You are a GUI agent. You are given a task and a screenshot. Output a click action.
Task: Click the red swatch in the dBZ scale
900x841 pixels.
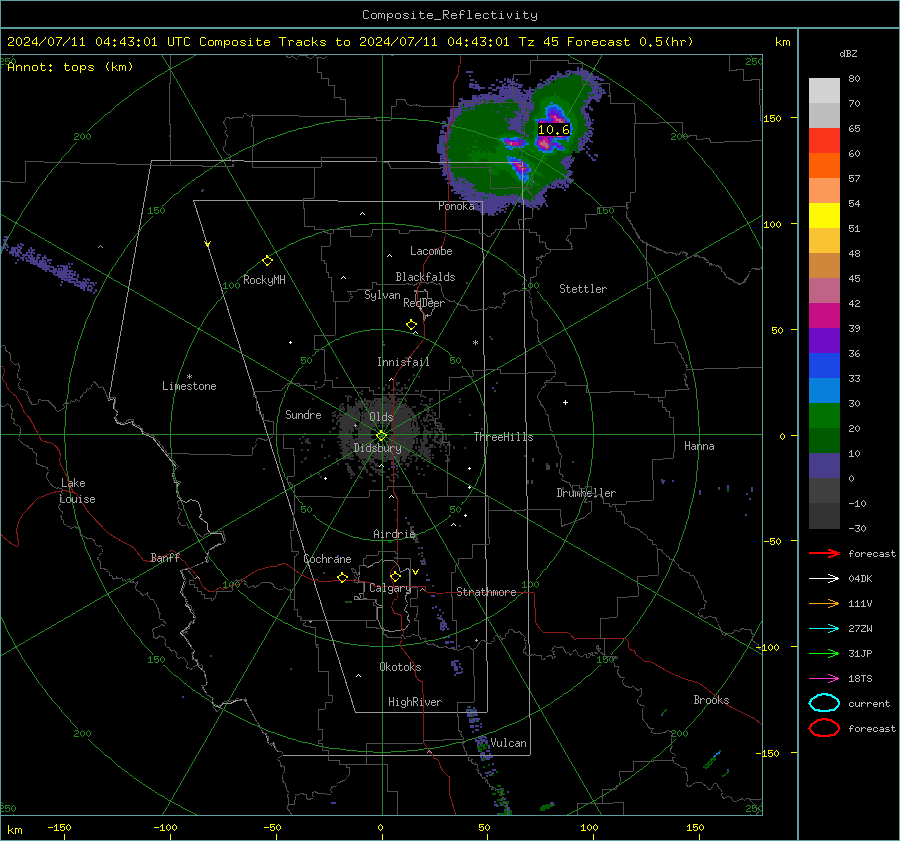click(x=824, y=141)
